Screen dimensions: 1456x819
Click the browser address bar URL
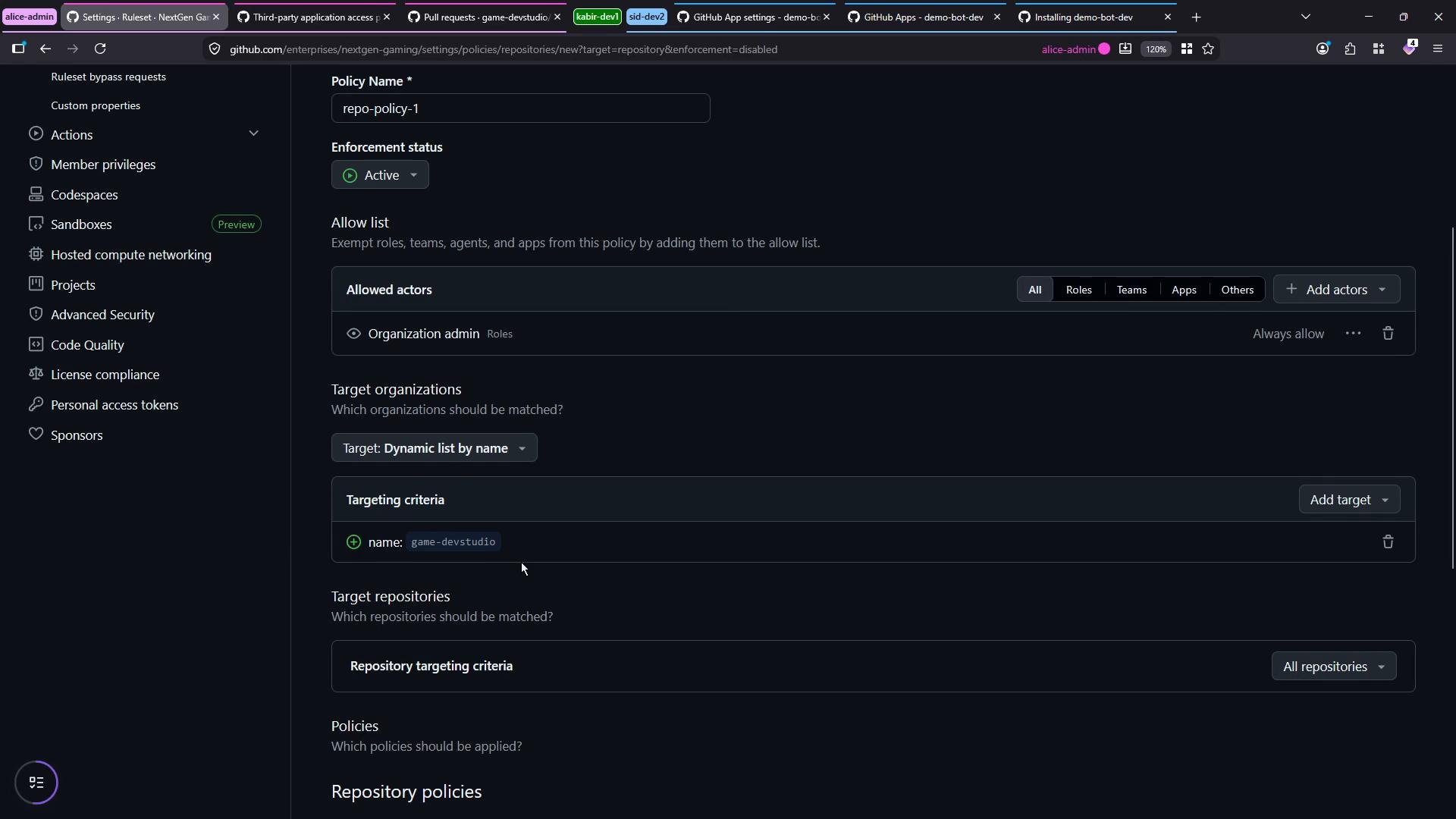tap(504, 49)
